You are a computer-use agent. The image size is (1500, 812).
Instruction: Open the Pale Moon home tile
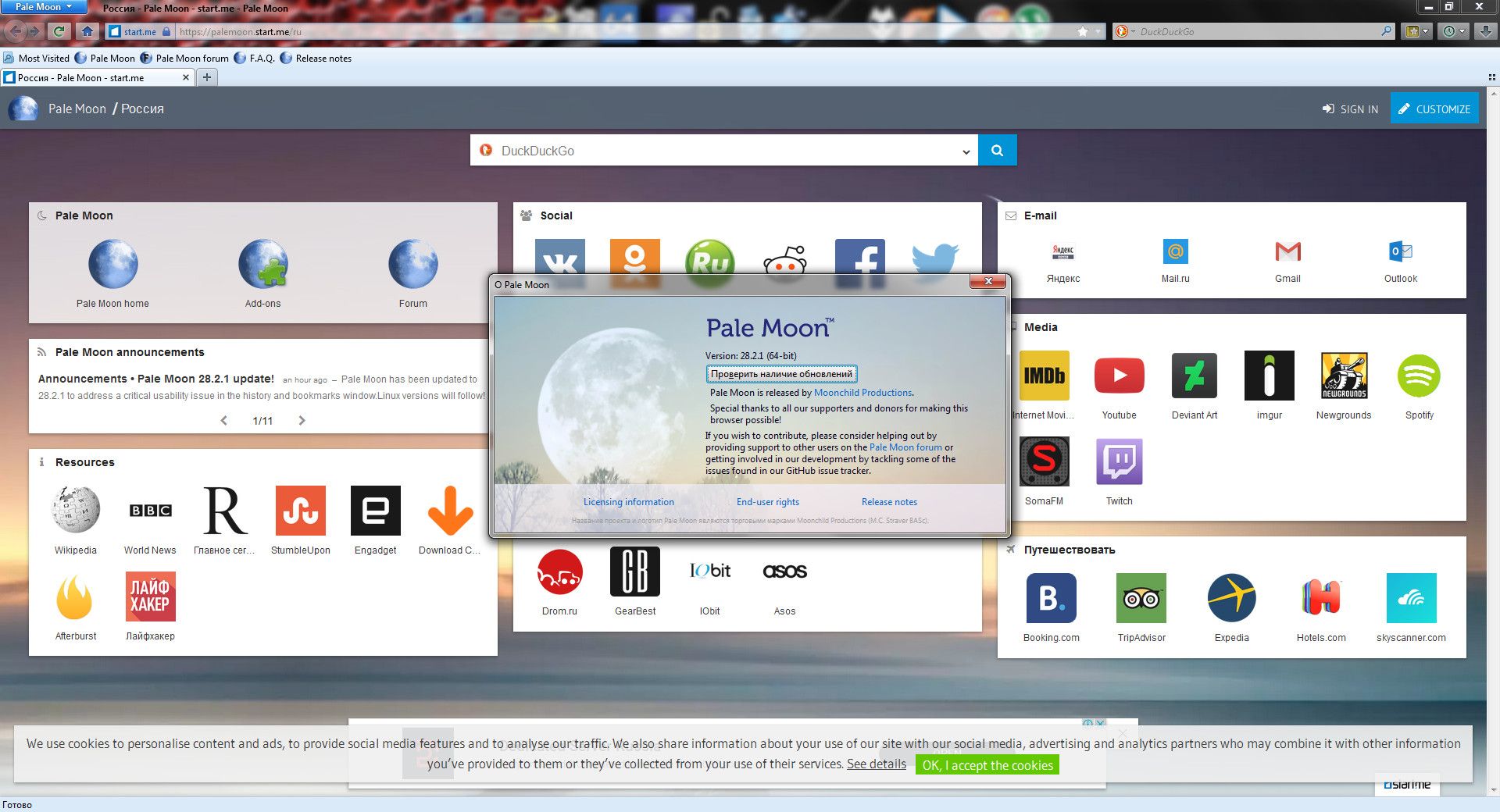point(112,265)
